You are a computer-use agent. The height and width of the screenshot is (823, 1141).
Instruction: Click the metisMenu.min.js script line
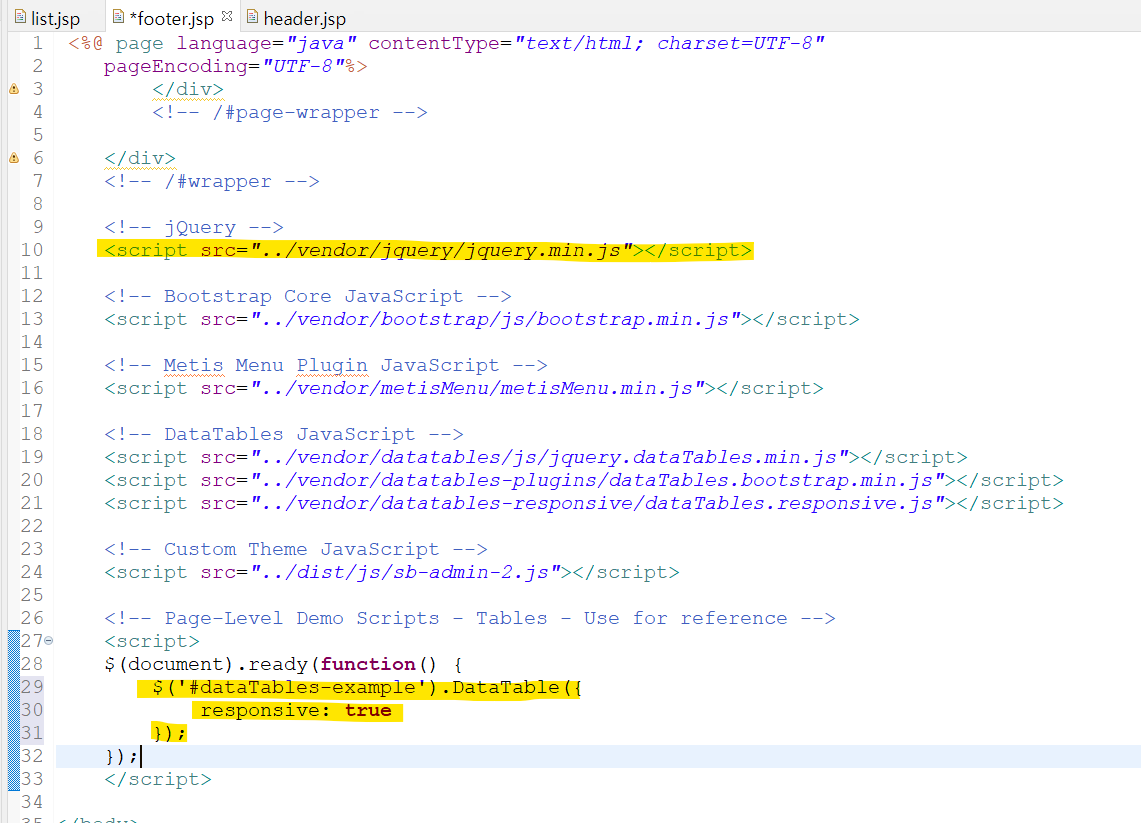tap(464, 389)
